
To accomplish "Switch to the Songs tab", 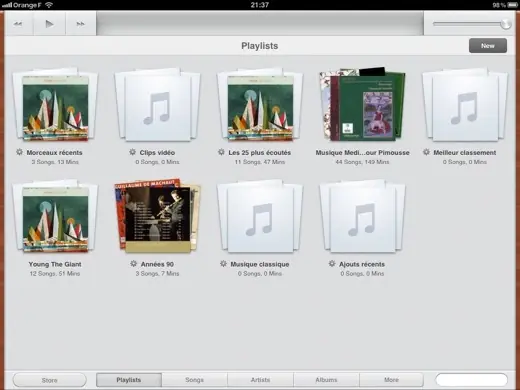I will (194, 380).
